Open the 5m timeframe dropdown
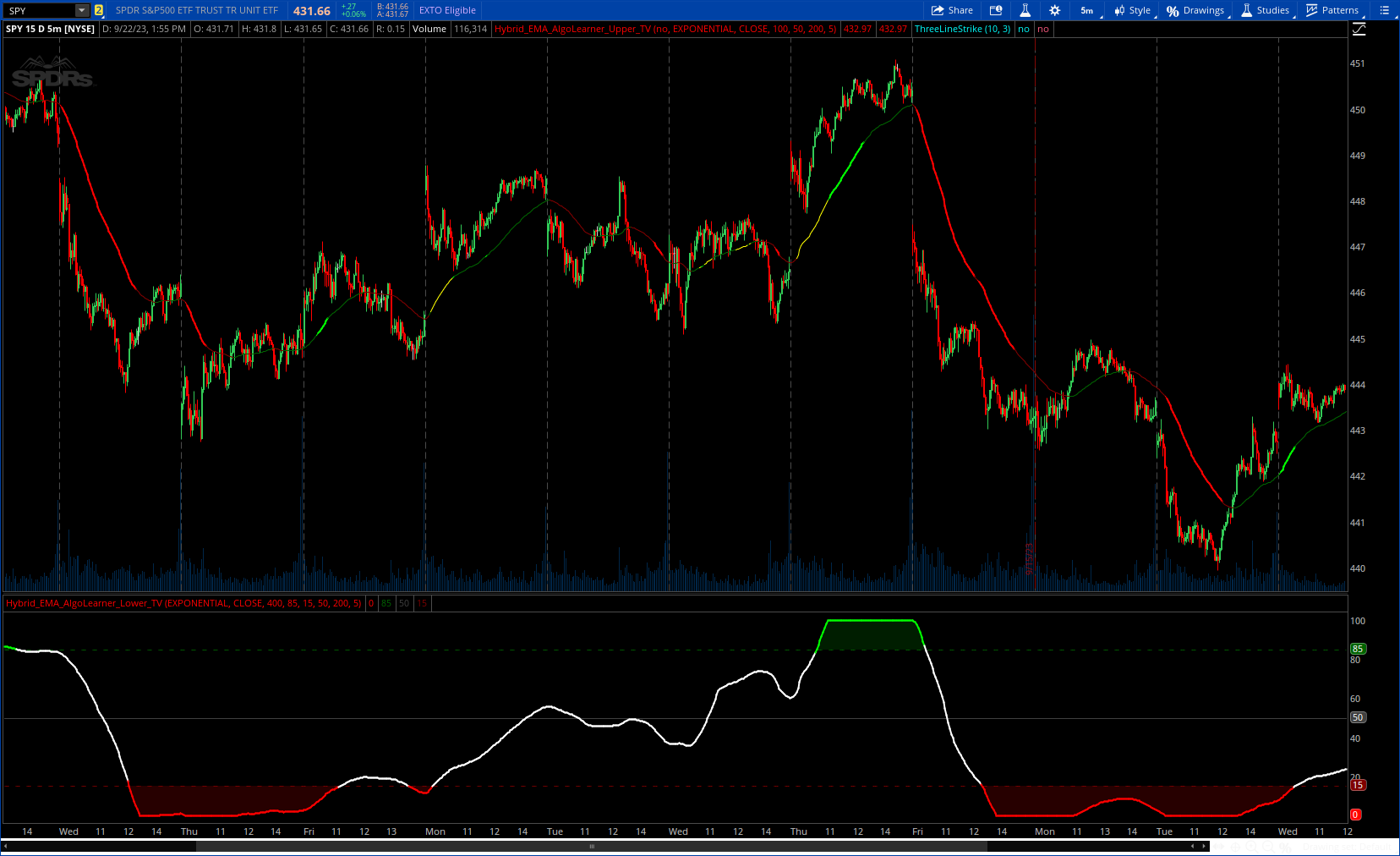 (1089, 11)
